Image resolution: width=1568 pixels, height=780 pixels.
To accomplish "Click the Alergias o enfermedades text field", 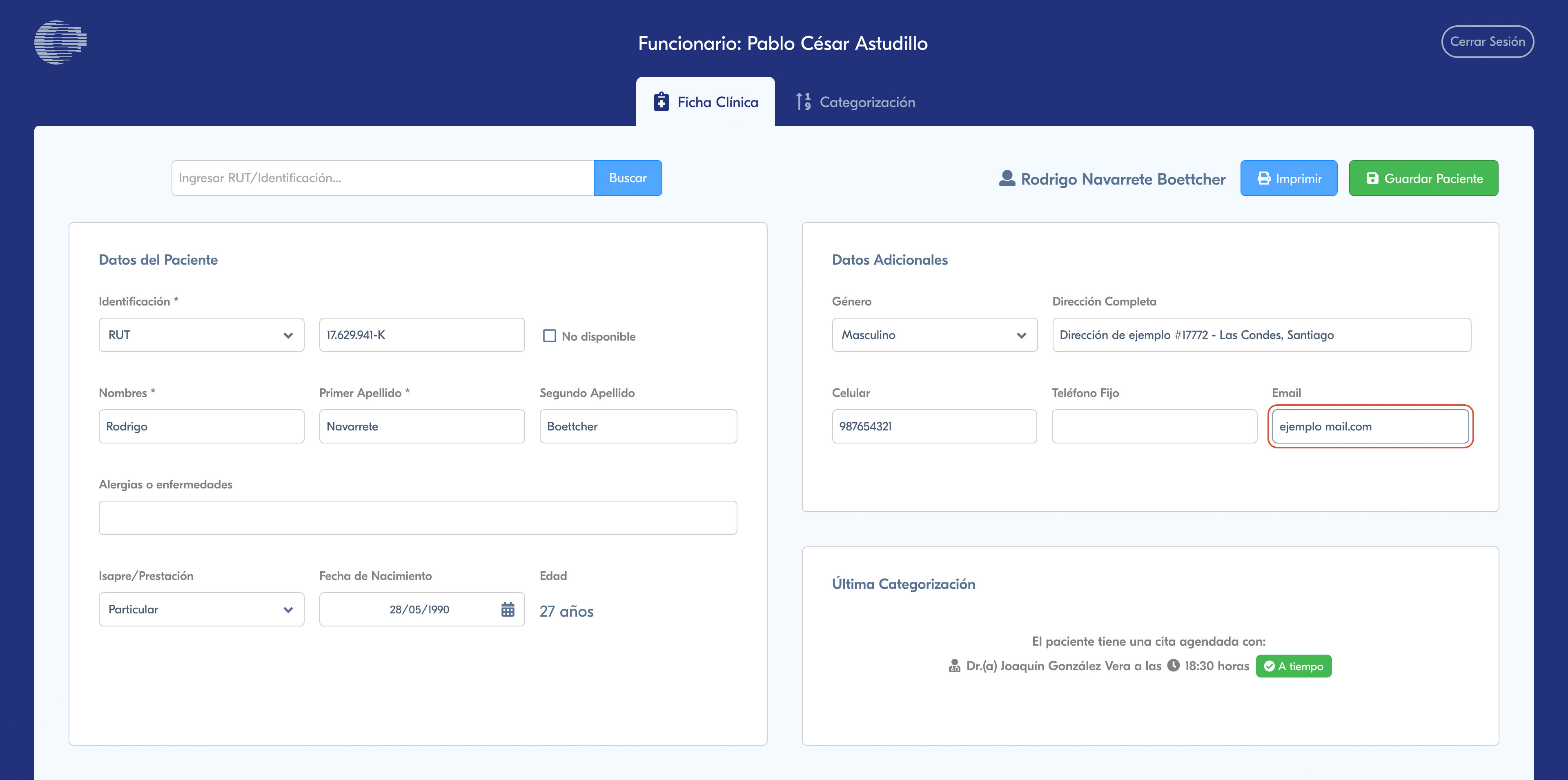I will point(418,517).
